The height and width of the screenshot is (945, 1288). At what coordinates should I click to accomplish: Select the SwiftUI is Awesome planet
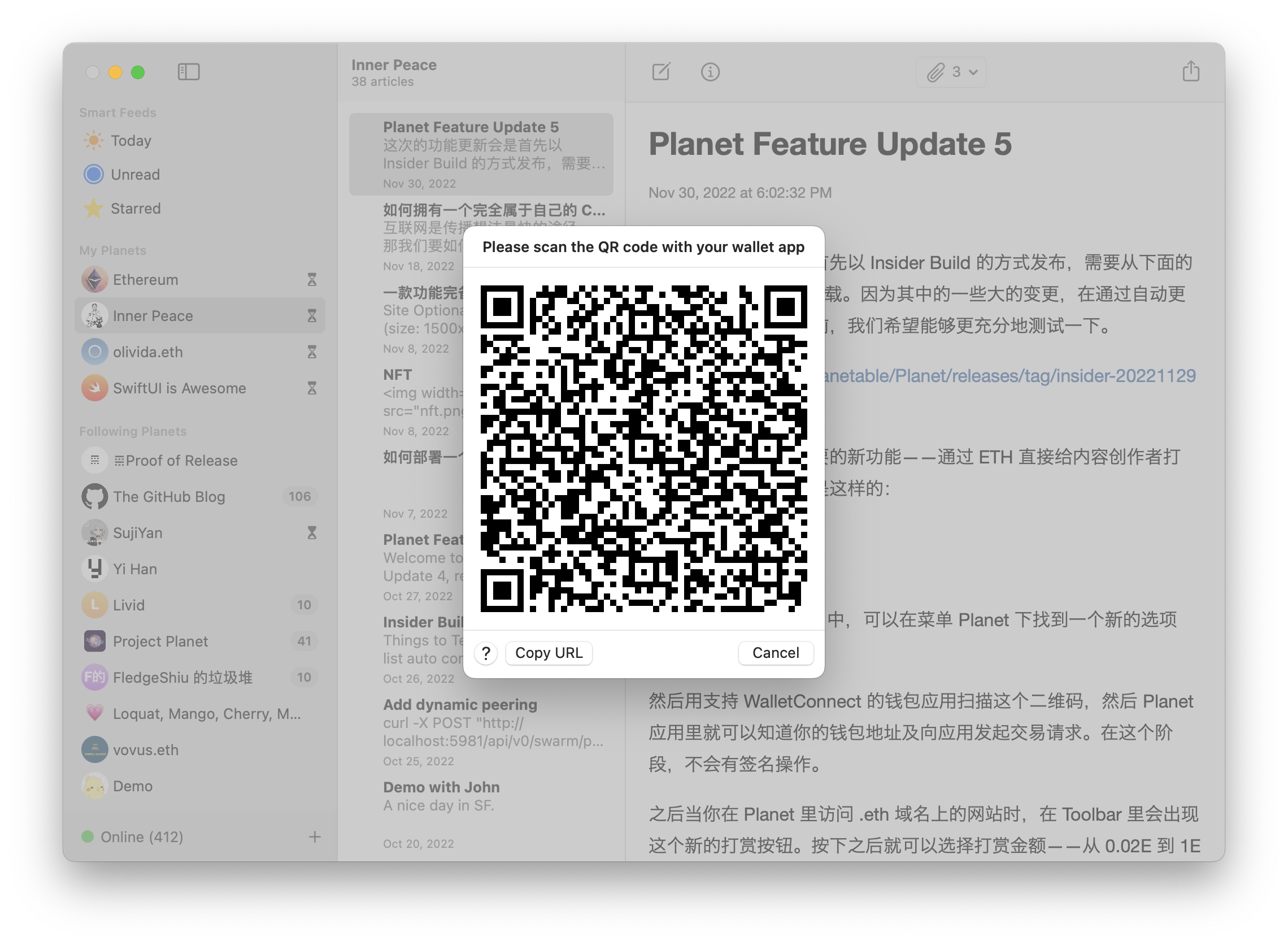(179, 388)
